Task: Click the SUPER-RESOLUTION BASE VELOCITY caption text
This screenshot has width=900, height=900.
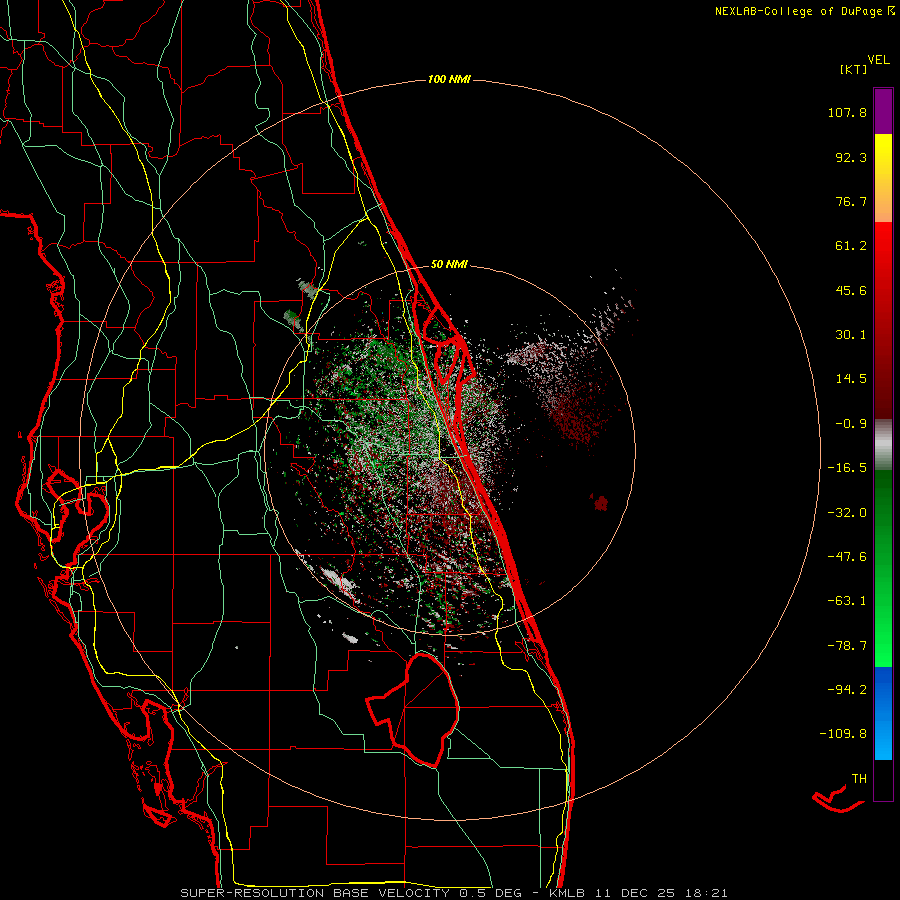Action: tap(315, 893)
